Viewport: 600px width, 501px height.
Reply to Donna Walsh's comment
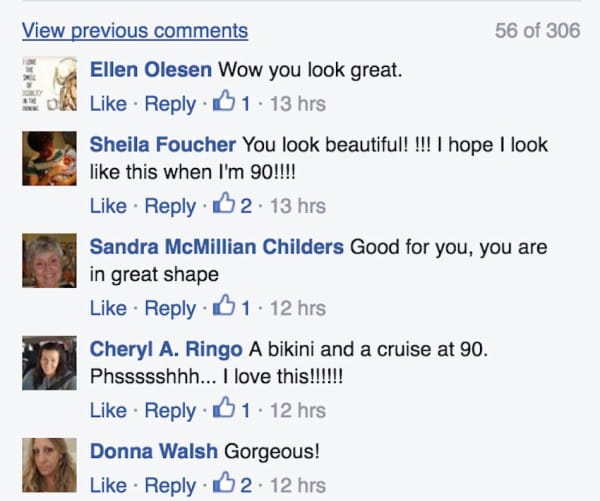point(170,486)
